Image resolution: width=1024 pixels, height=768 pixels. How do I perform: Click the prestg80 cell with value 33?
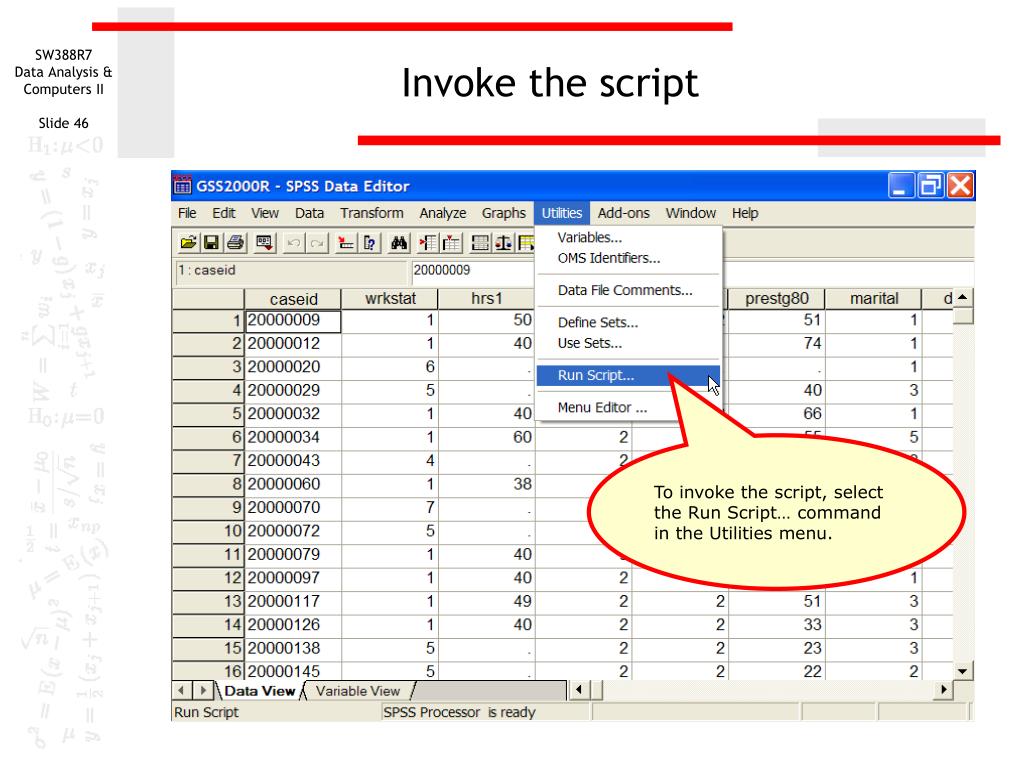(x=776, y=625)
